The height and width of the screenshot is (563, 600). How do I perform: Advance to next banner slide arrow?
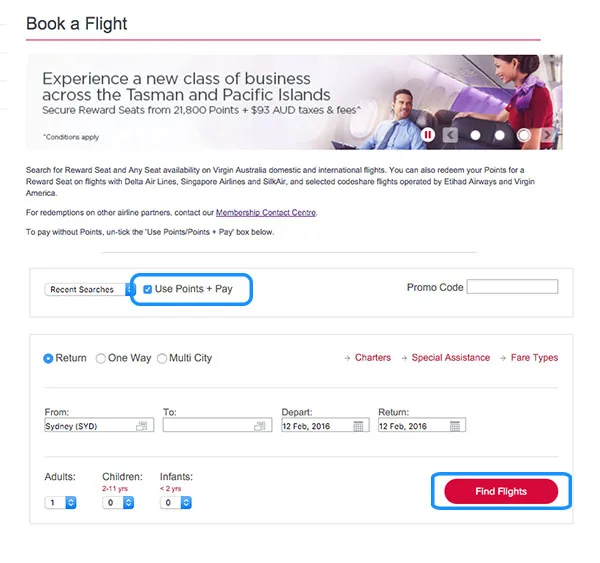pos(548,134)
